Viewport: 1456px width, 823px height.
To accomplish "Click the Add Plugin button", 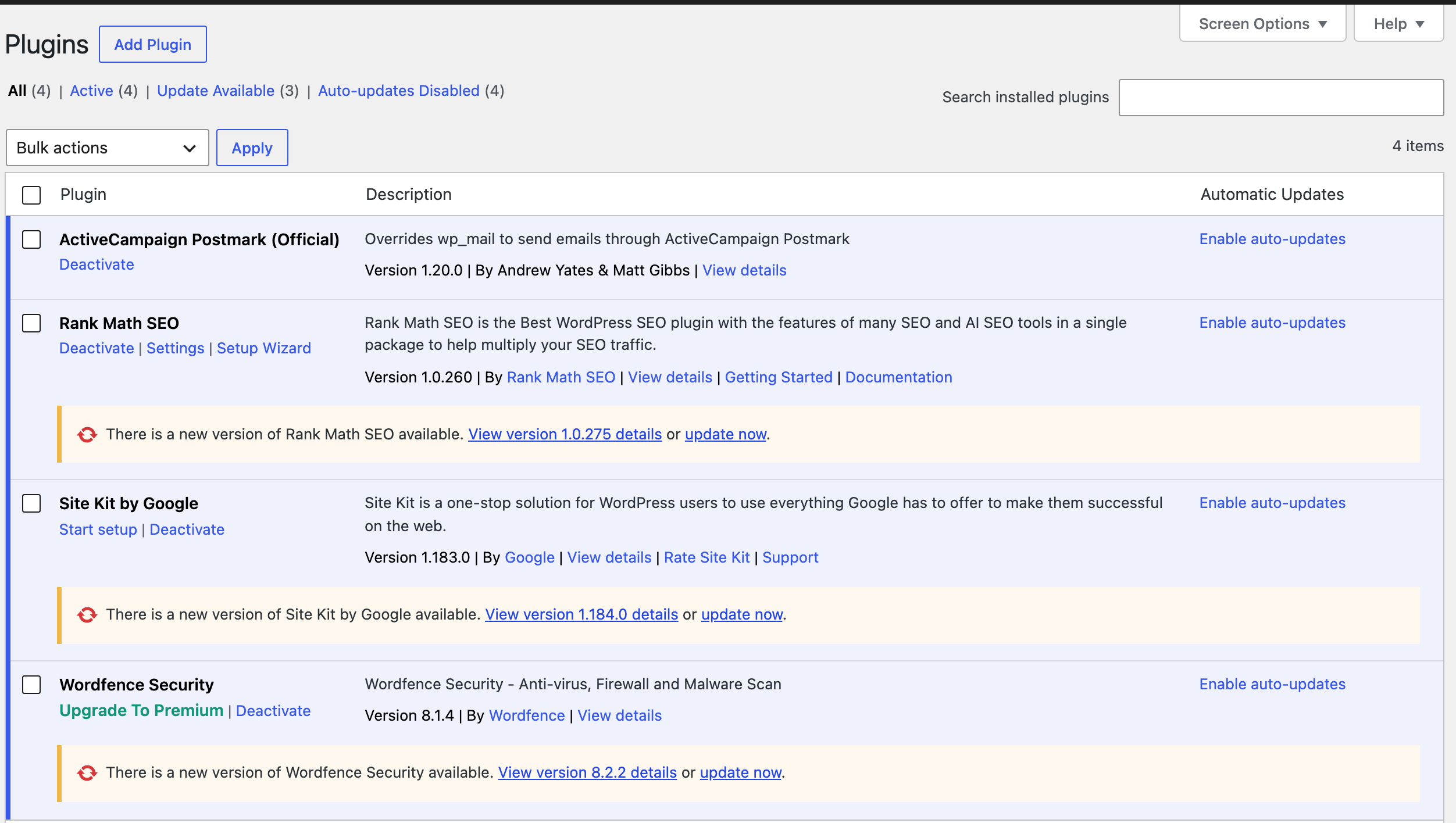I will (153, 44).
